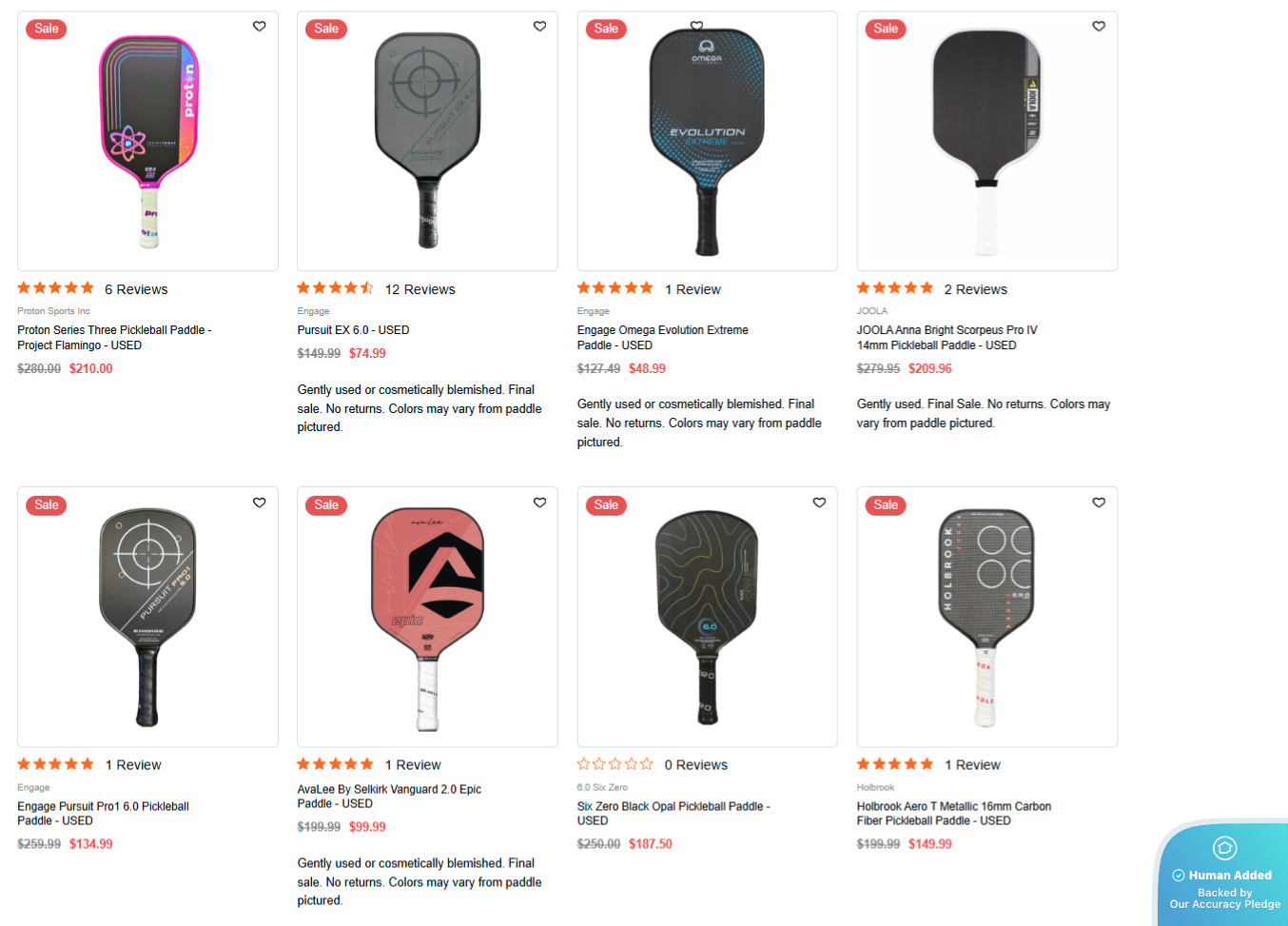Add AvaLee Vanguard Epic paddle to wishlist
Image resolution: width=1288 pixels, height=926 pixels.
539,502
